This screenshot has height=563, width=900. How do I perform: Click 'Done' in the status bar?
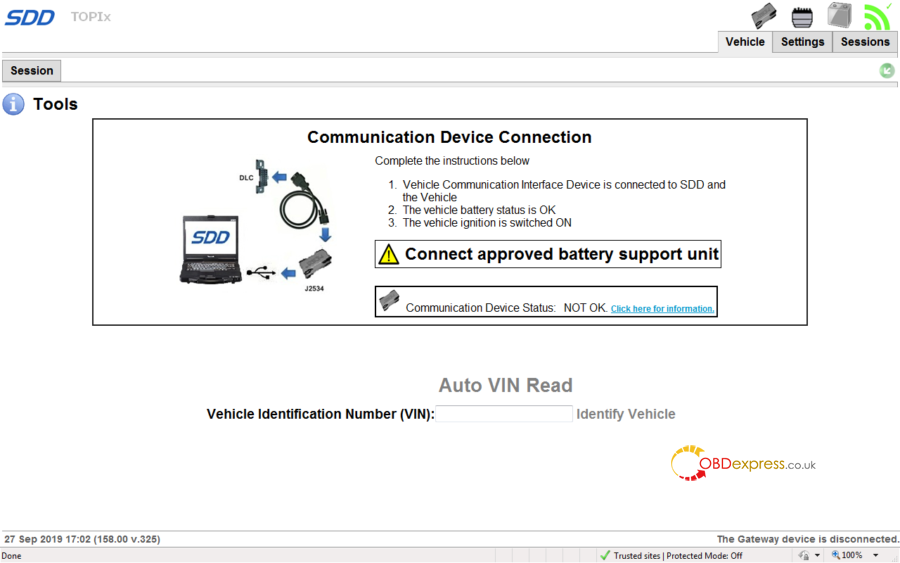[x=11, y=556]
